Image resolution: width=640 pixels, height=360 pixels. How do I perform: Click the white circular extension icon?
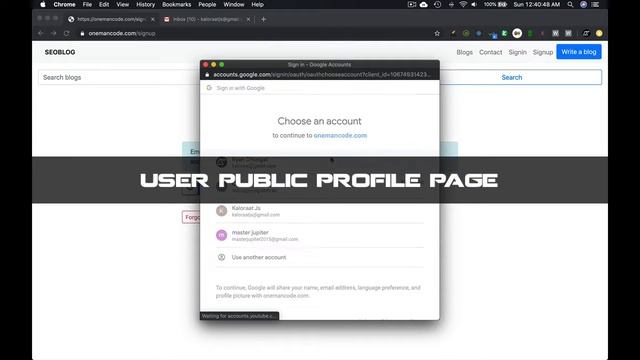[517, 33]
